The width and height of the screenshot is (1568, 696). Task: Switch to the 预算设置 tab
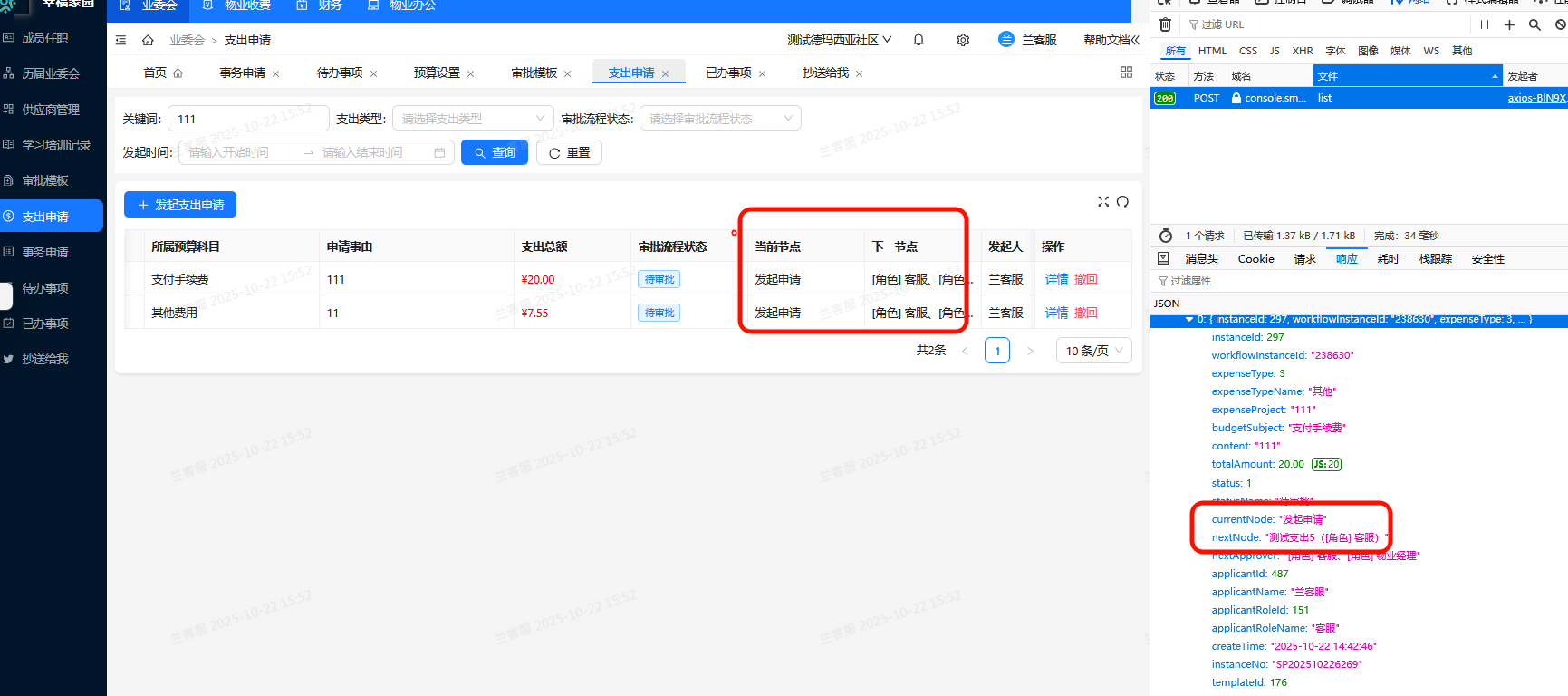437,72
